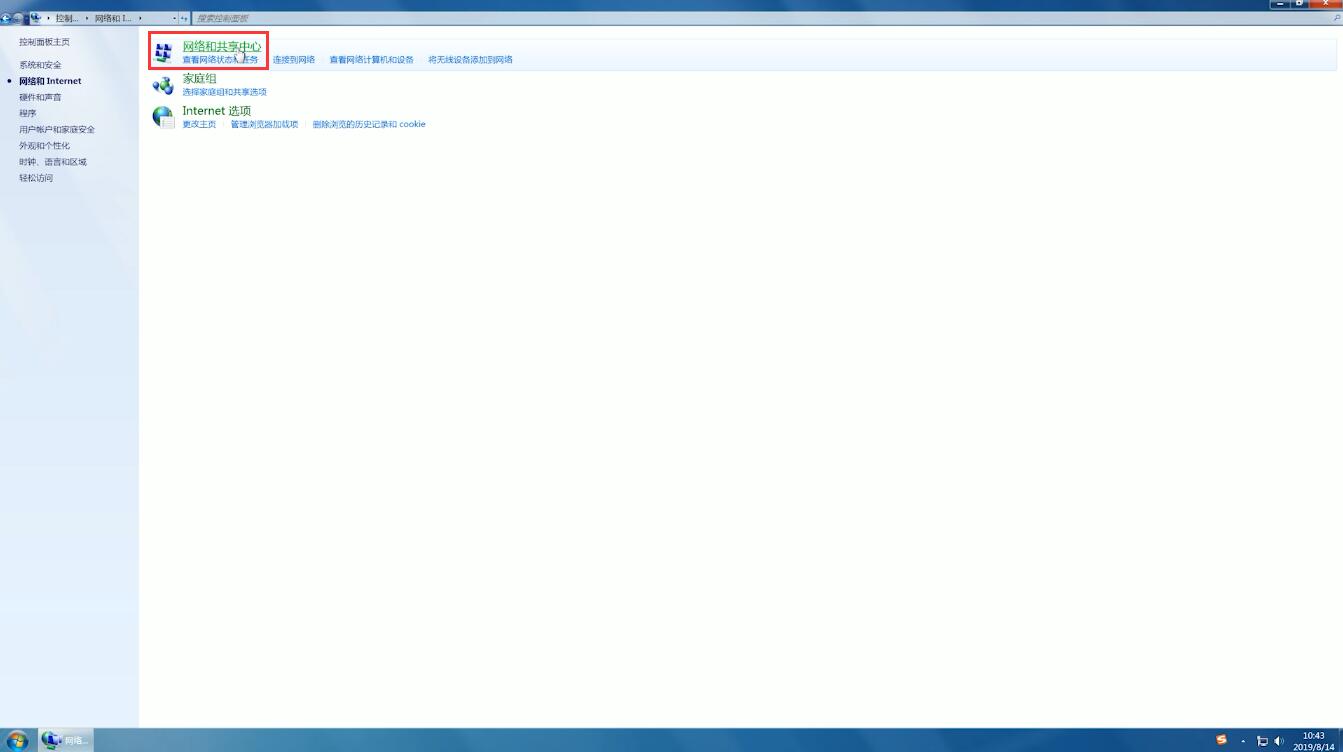Click the taskbar clock showing 10:43
This screenshot has width=1343, height=752.
[x=1314, y=741]
